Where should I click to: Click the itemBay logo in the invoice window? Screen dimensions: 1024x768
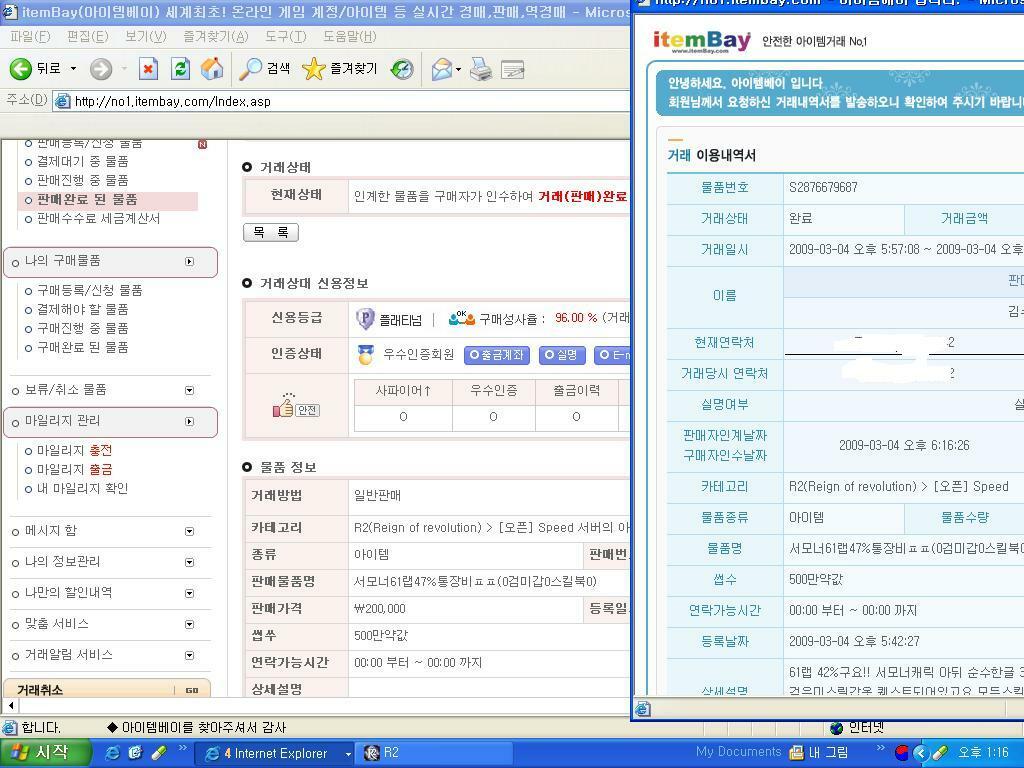(x=700, y=42)
